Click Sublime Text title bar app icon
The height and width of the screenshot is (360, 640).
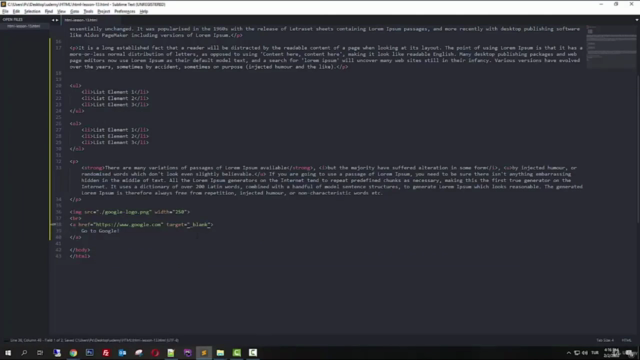tap(3, 4)
